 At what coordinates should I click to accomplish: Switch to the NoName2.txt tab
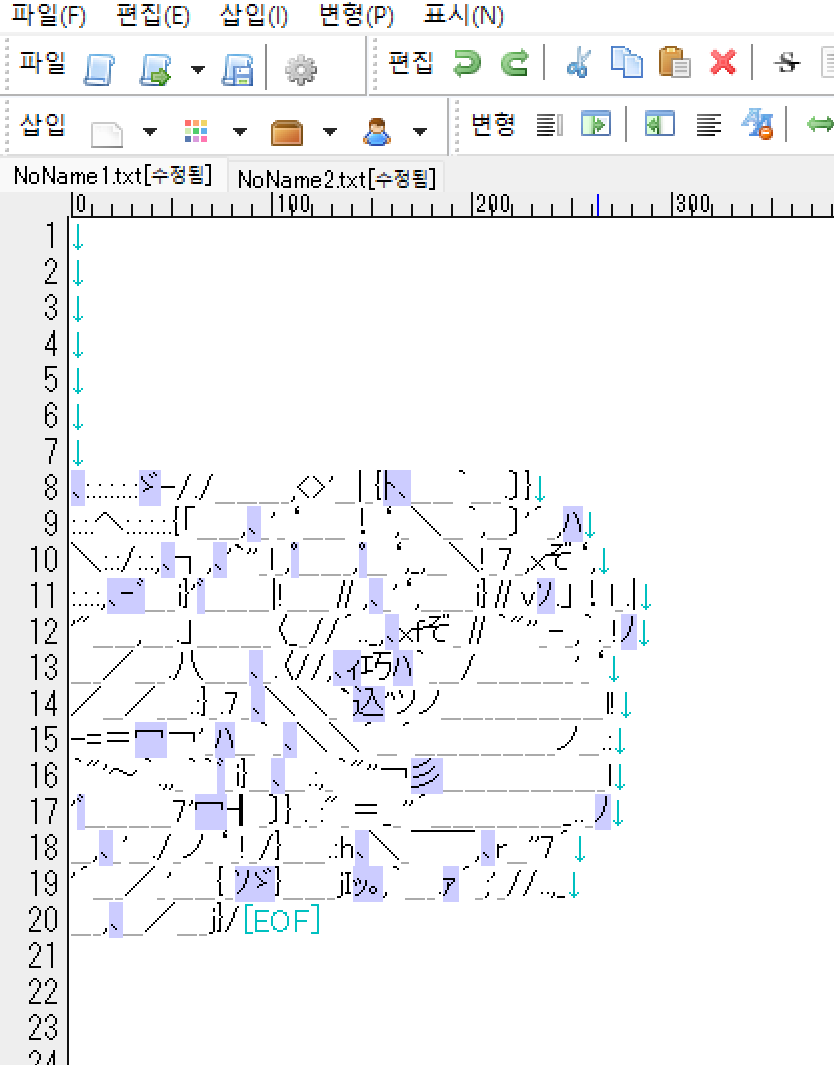(336, 179)
